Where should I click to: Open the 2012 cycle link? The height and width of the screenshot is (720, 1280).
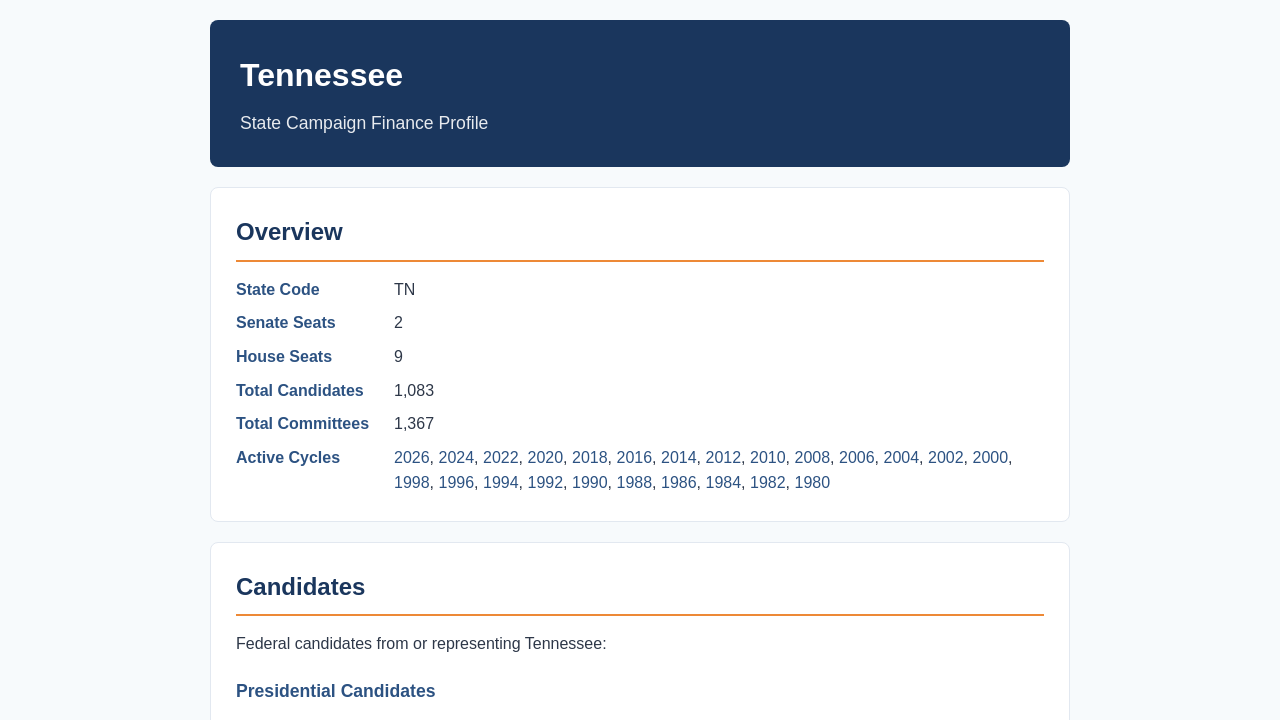723,458
